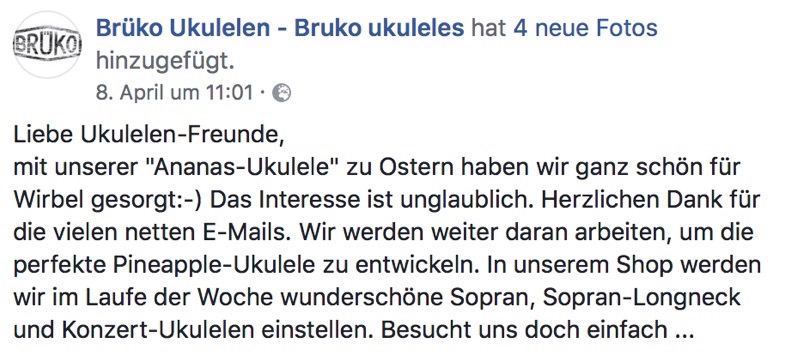This screenshot has height=362, width=797.
Task: Click the word Konzert-Ukulelen
Action: 159,330
